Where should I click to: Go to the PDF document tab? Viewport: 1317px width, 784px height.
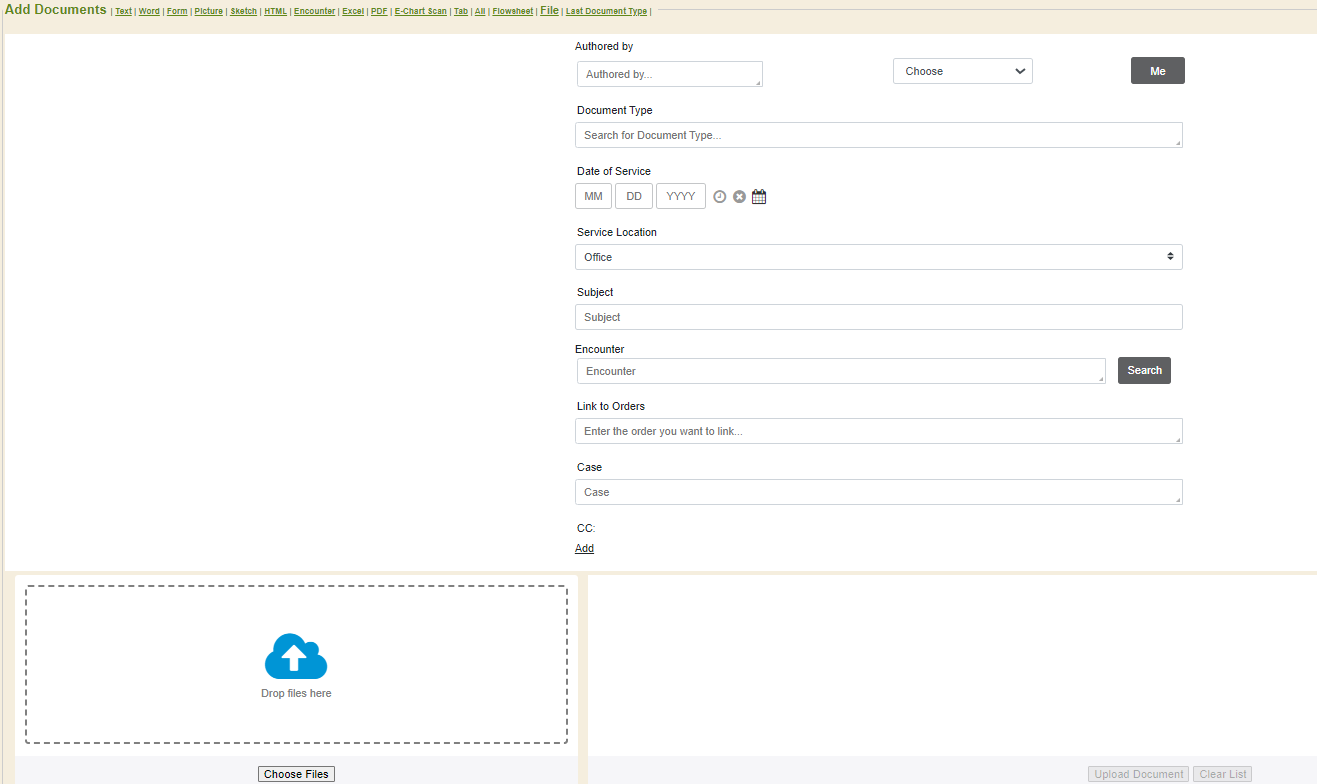(379, 11)
